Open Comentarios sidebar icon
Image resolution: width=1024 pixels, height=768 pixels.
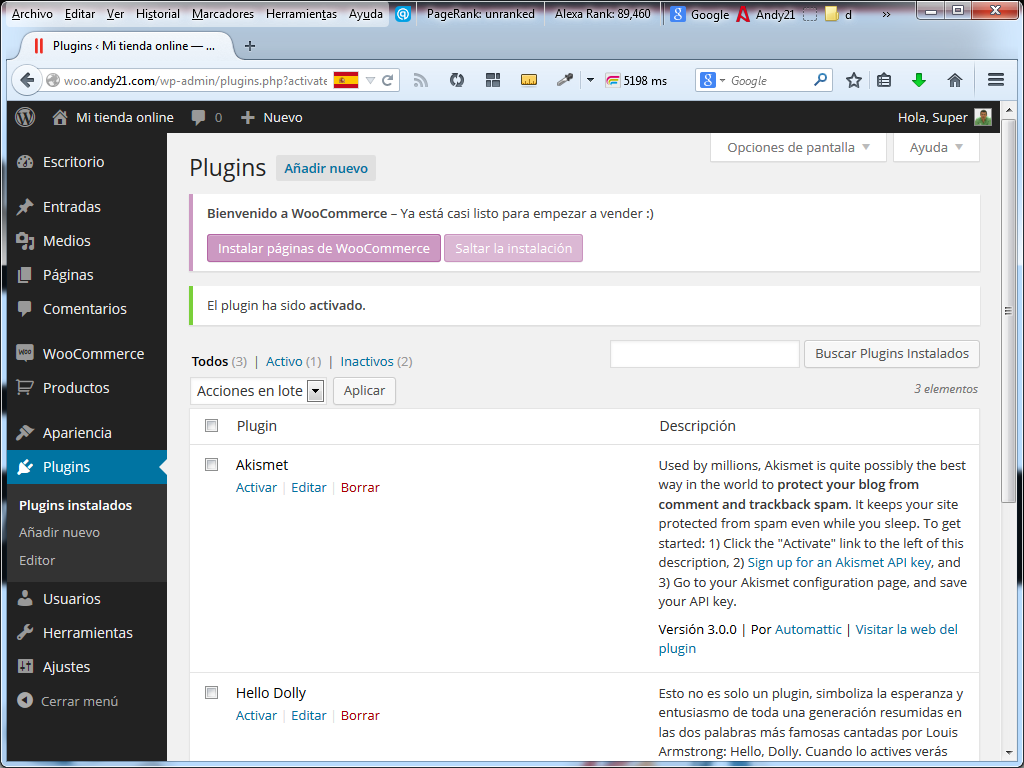[x=25, y=309]
